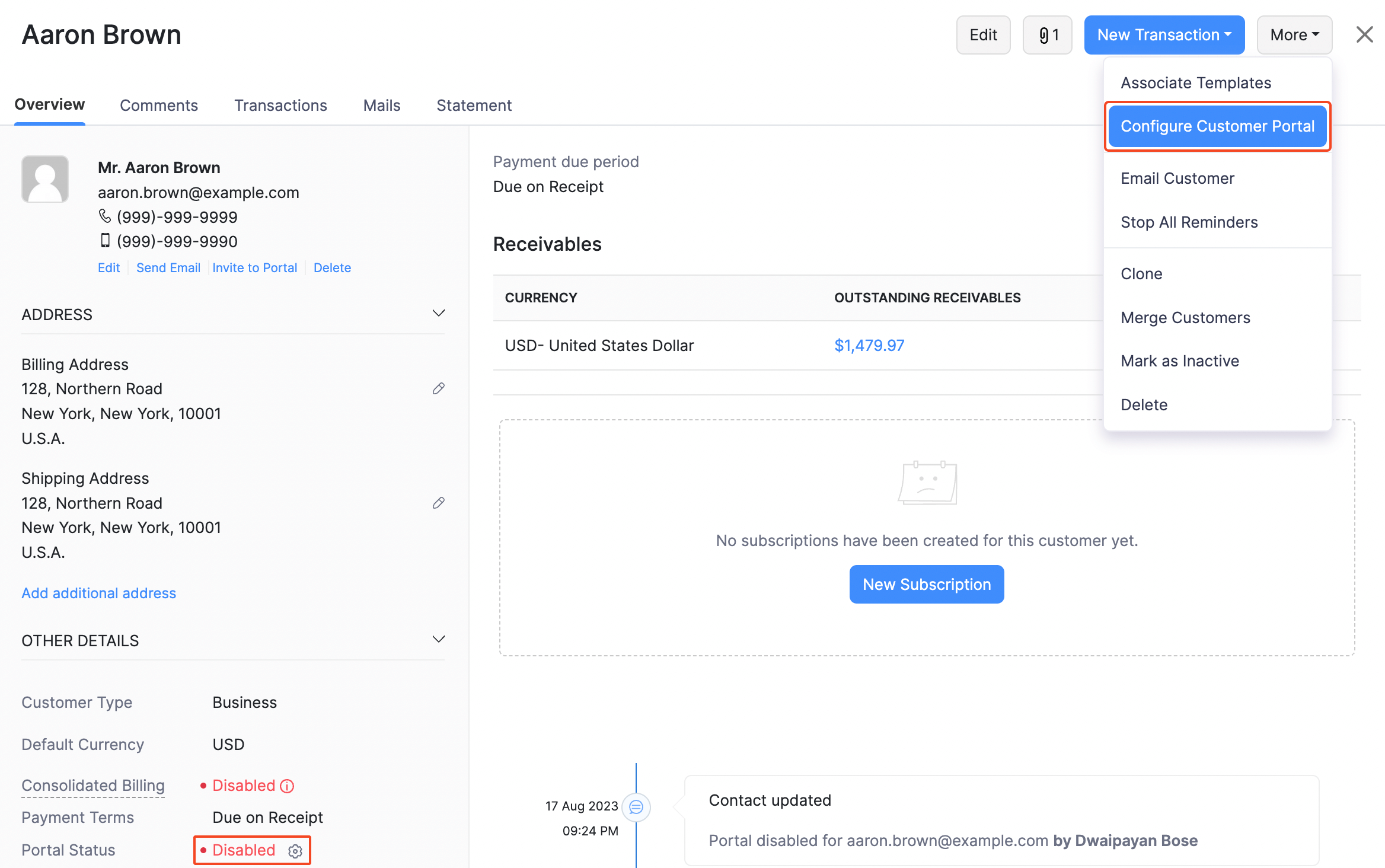Click Aaron Brown's avatar placeholder image
This screenshot has height=868, width=1385.
click(x=44, y=178)
